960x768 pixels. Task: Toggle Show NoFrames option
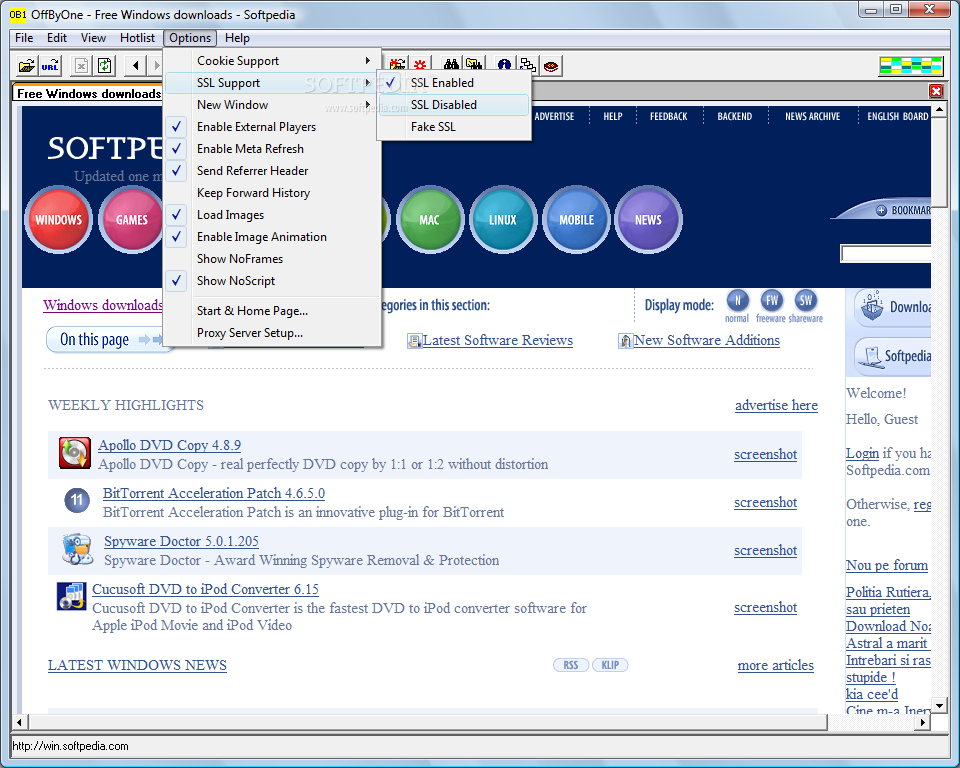coord(272,259)
